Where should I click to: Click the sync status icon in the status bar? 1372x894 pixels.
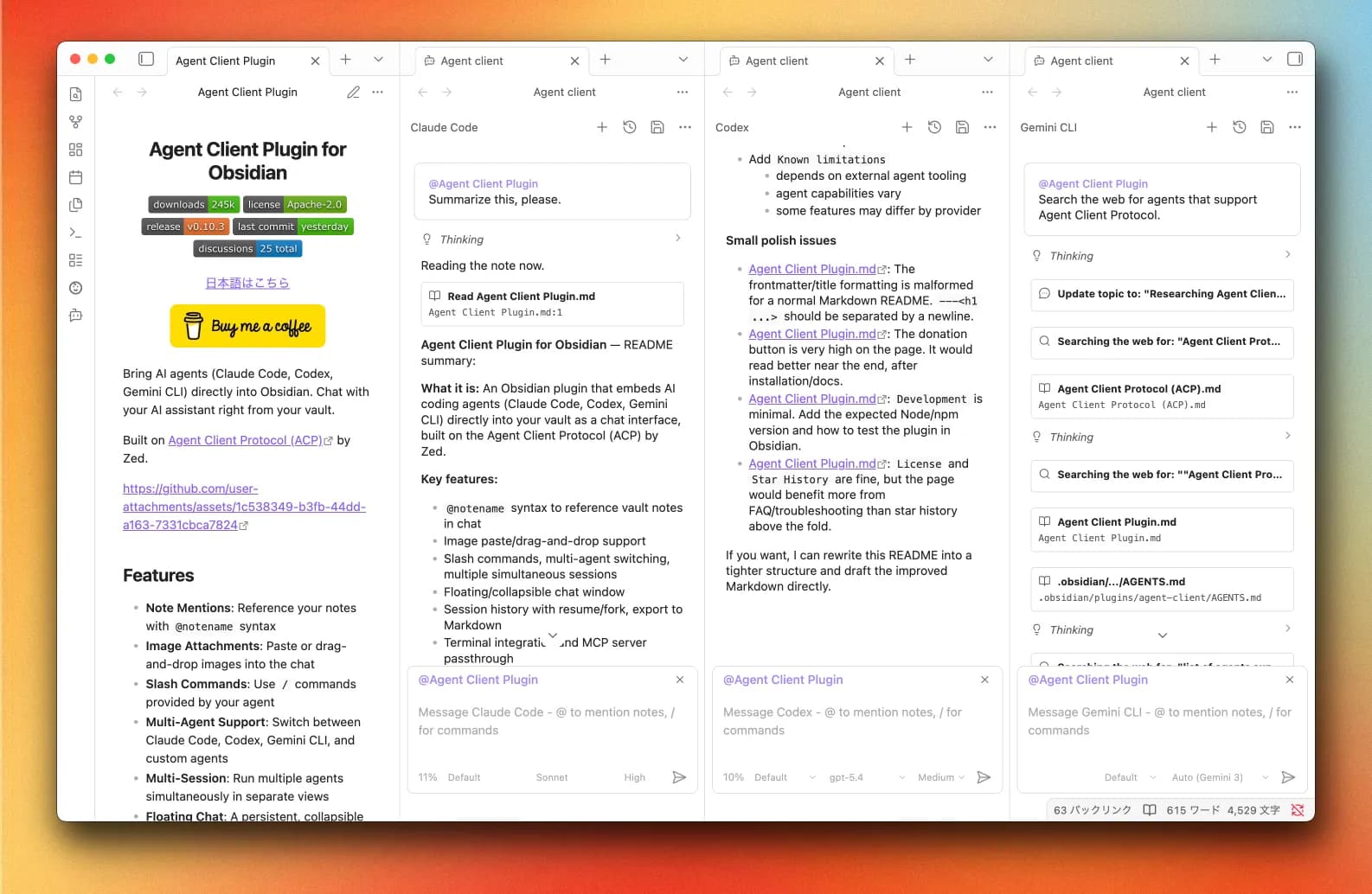click(1298, 810)
